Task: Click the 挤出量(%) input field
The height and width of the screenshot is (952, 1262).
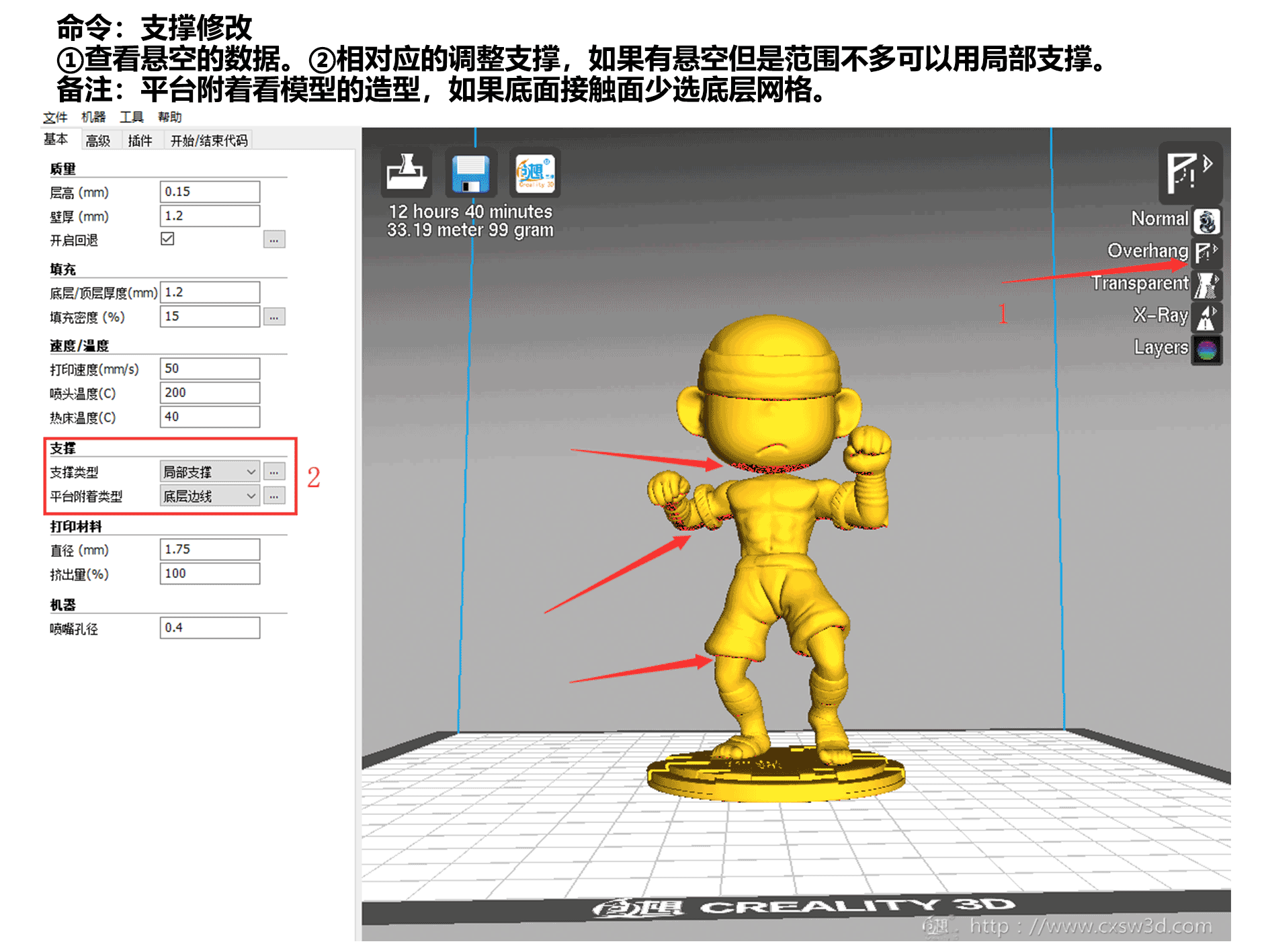Action: pyautogui.click(x=210, y=573)
